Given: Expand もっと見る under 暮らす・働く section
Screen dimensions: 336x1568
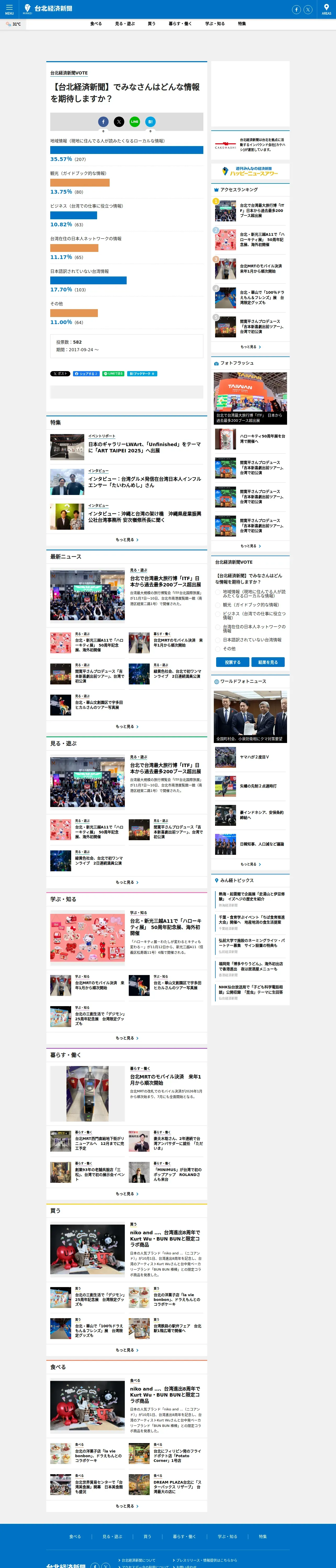Looking at the screenshot, I should pos(127,1194).
